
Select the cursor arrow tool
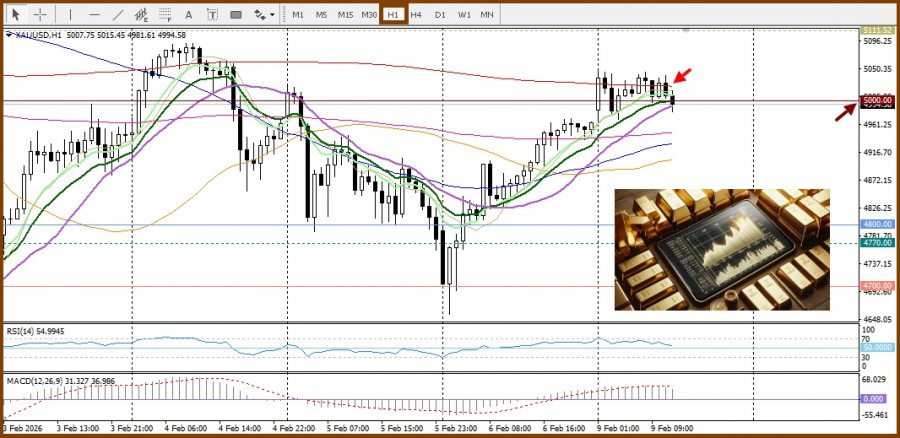[x=15, y=14]
